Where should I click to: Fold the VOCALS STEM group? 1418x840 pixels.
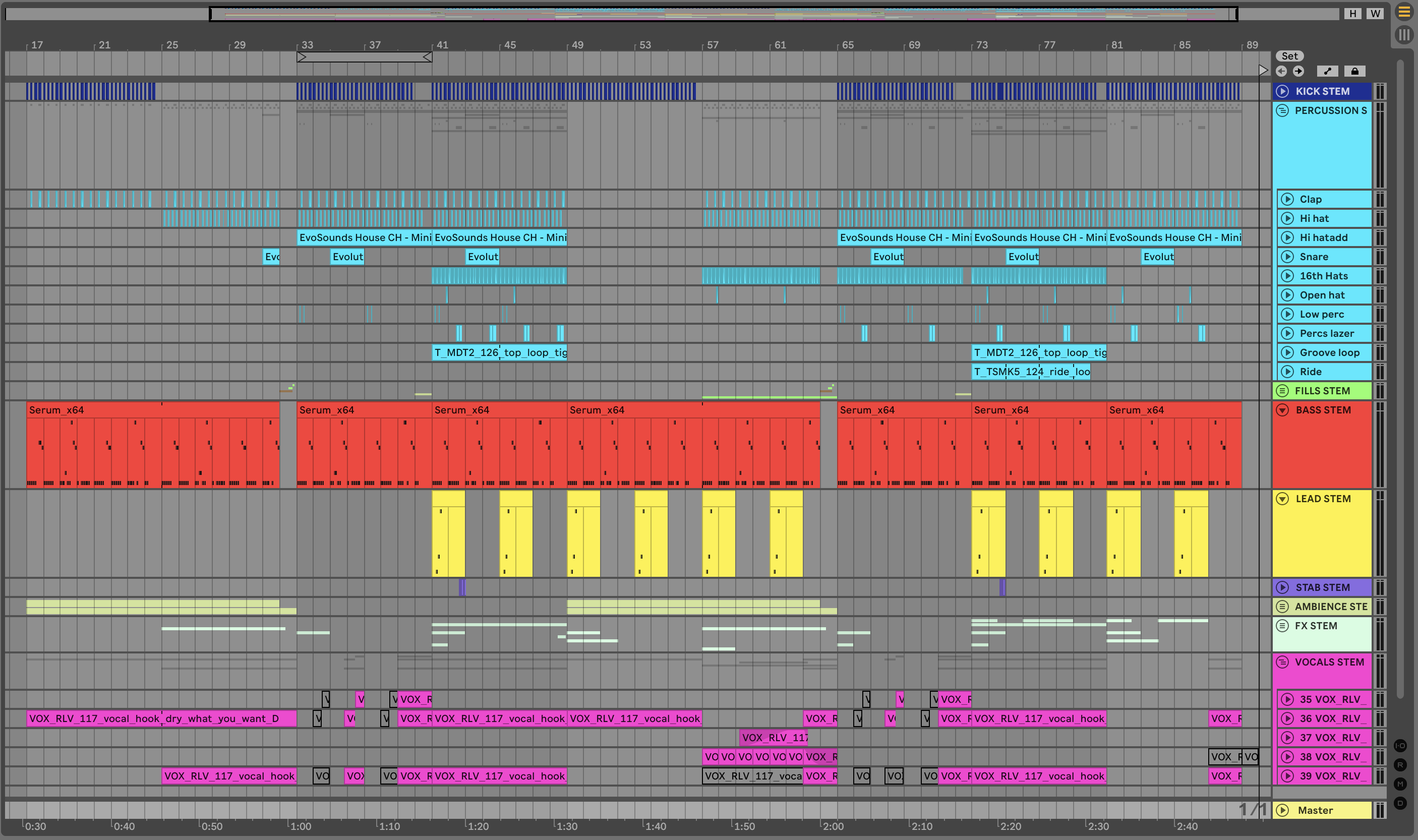point(1283,662)
